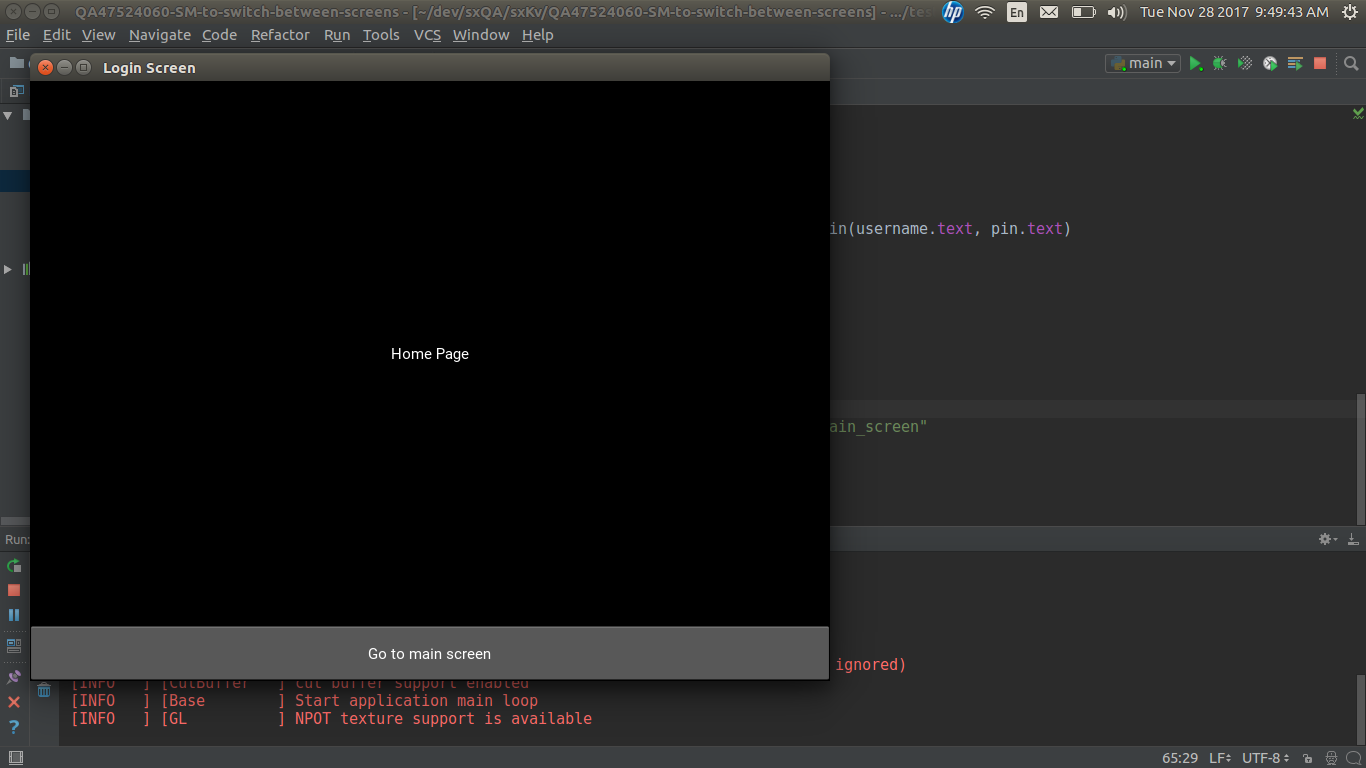Viewport: 1366px width, 768px height.
Task: Hide the Run panel with download-arrow icon
Action: [1353, 539]
